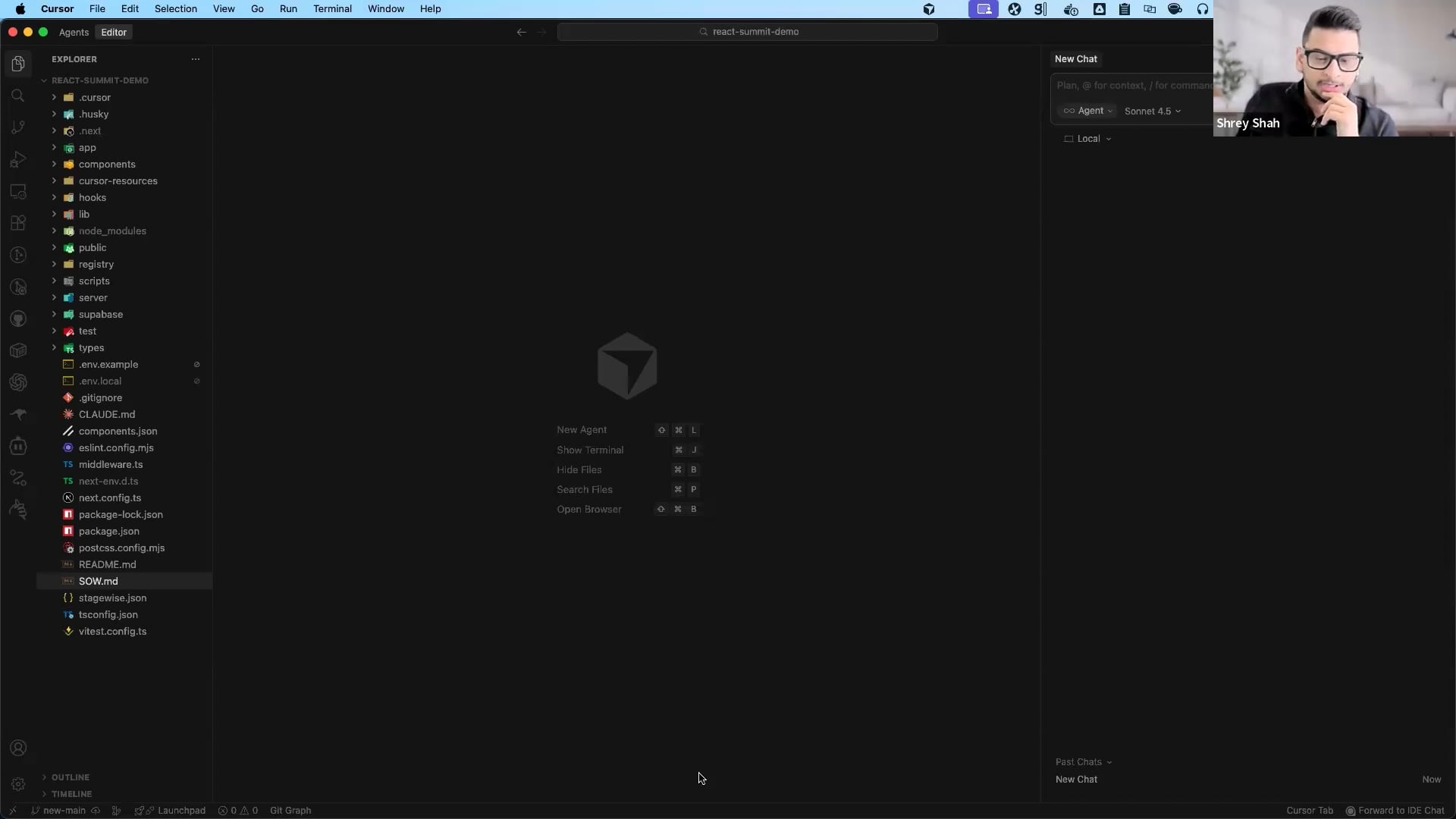Open the Selection menu
1456x819 pixels.
pos(175,9)
